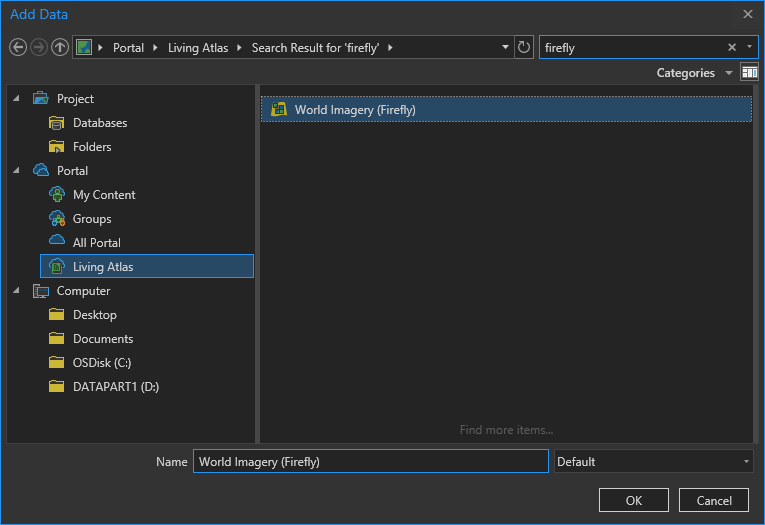Clear the firefly search text

tap(732, 47)
